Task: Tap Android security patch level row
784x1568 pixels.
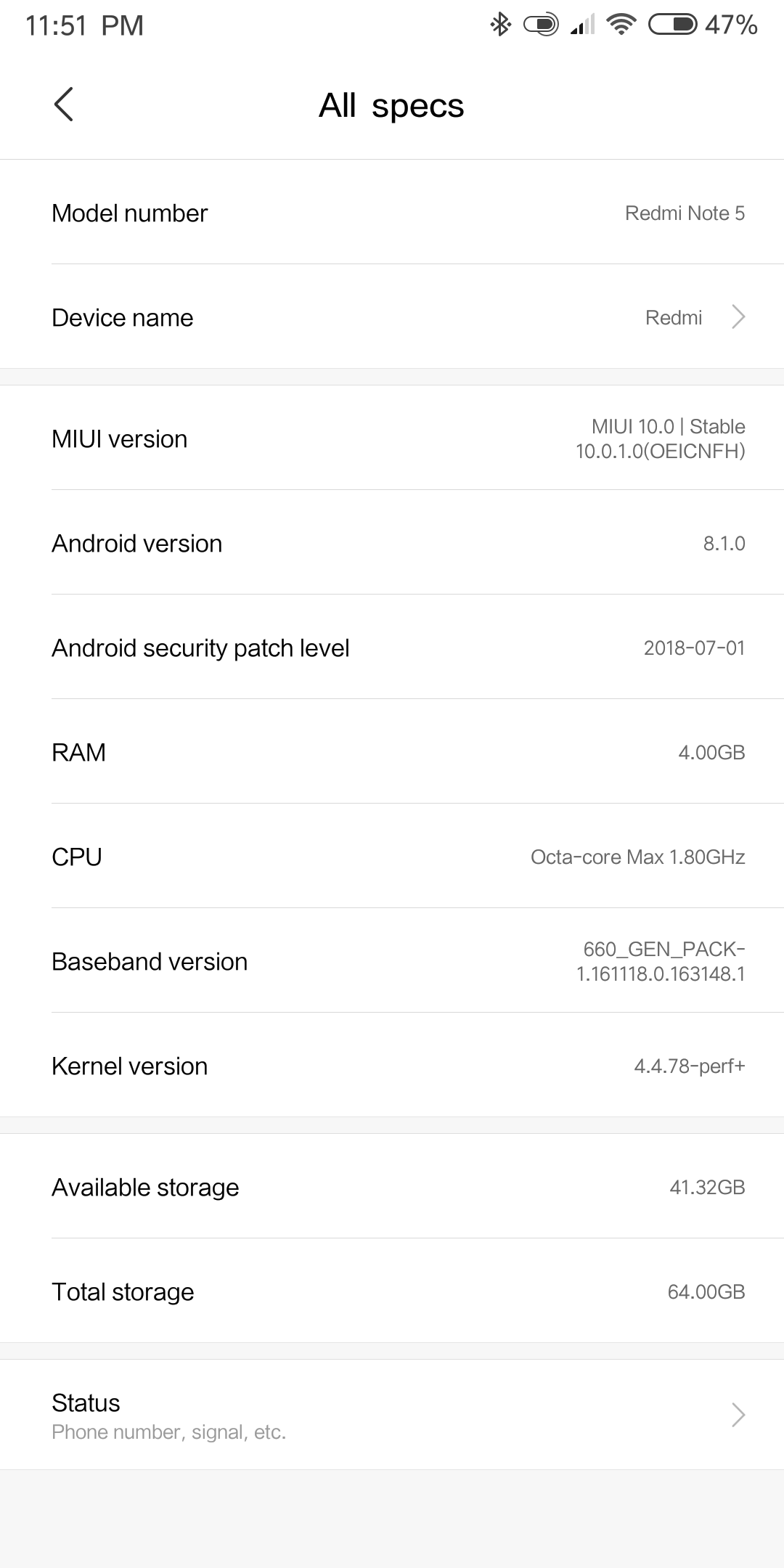Action: [392, 648]
